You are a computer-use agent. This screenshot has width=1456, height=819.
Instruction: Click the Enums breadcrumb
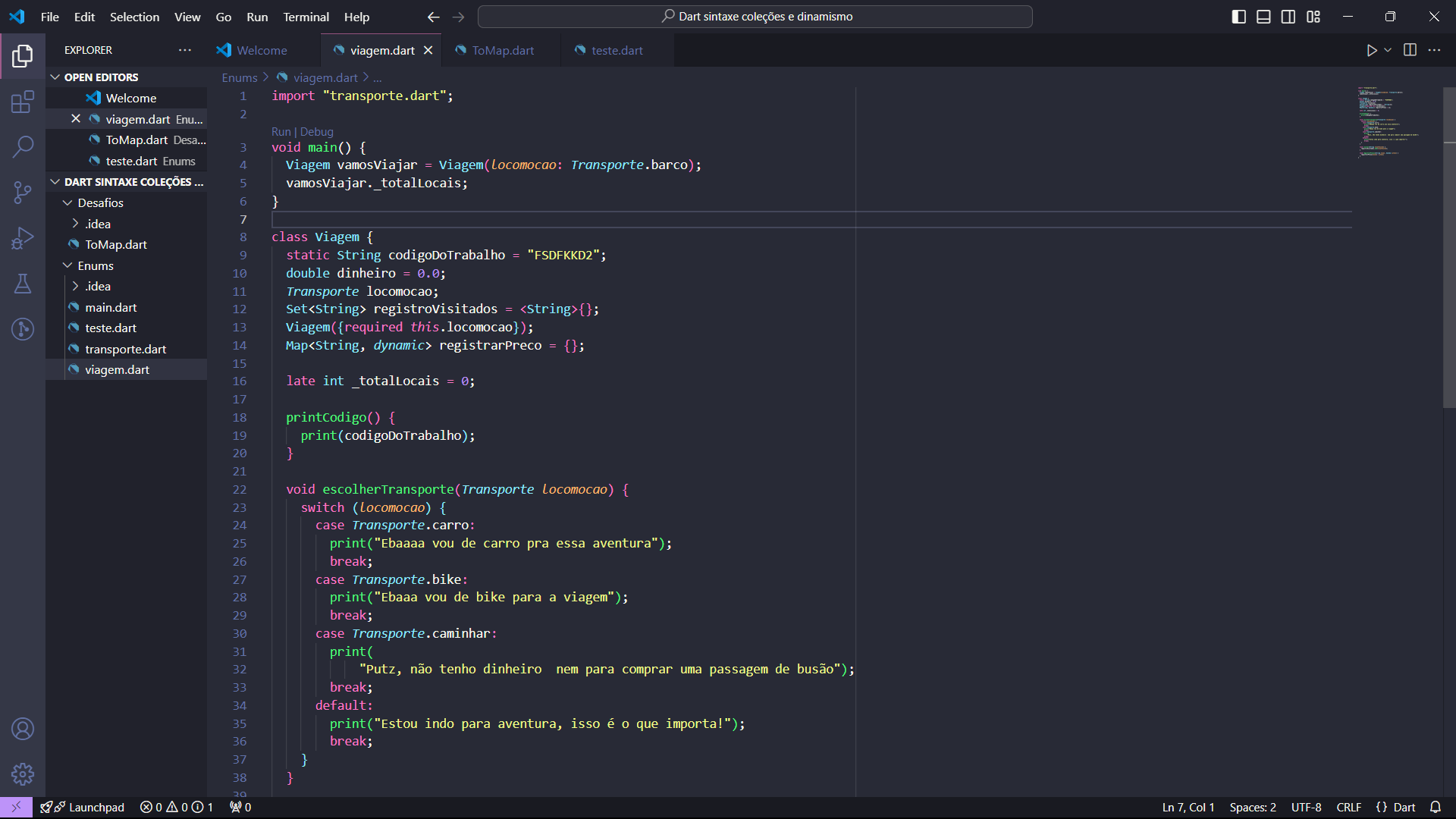(x=240, y=77)
